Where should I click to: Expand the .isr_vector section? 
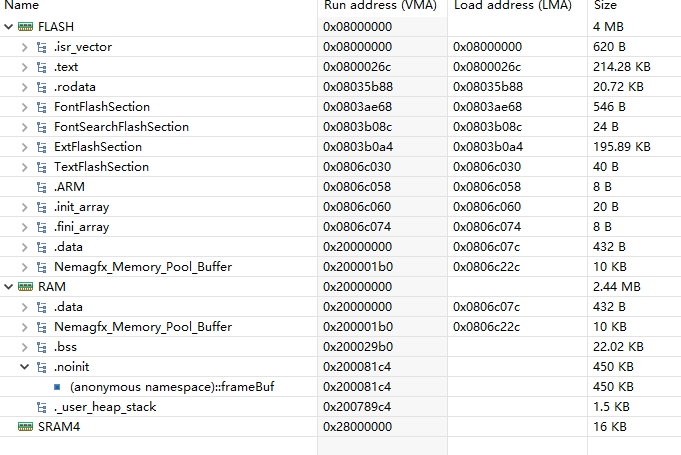(25, 47)
